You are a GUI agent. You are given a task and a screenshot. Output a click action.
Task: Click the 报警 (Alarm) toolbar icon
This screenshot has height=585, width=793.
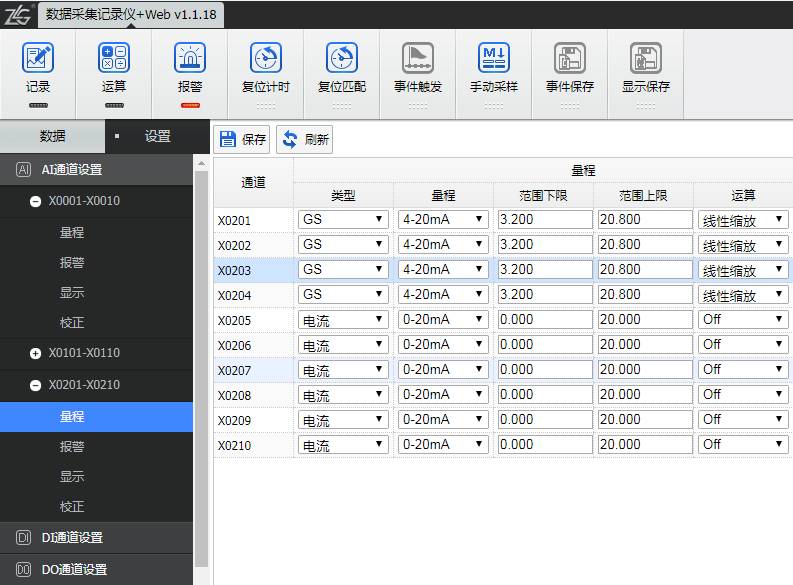click(190, 58)
